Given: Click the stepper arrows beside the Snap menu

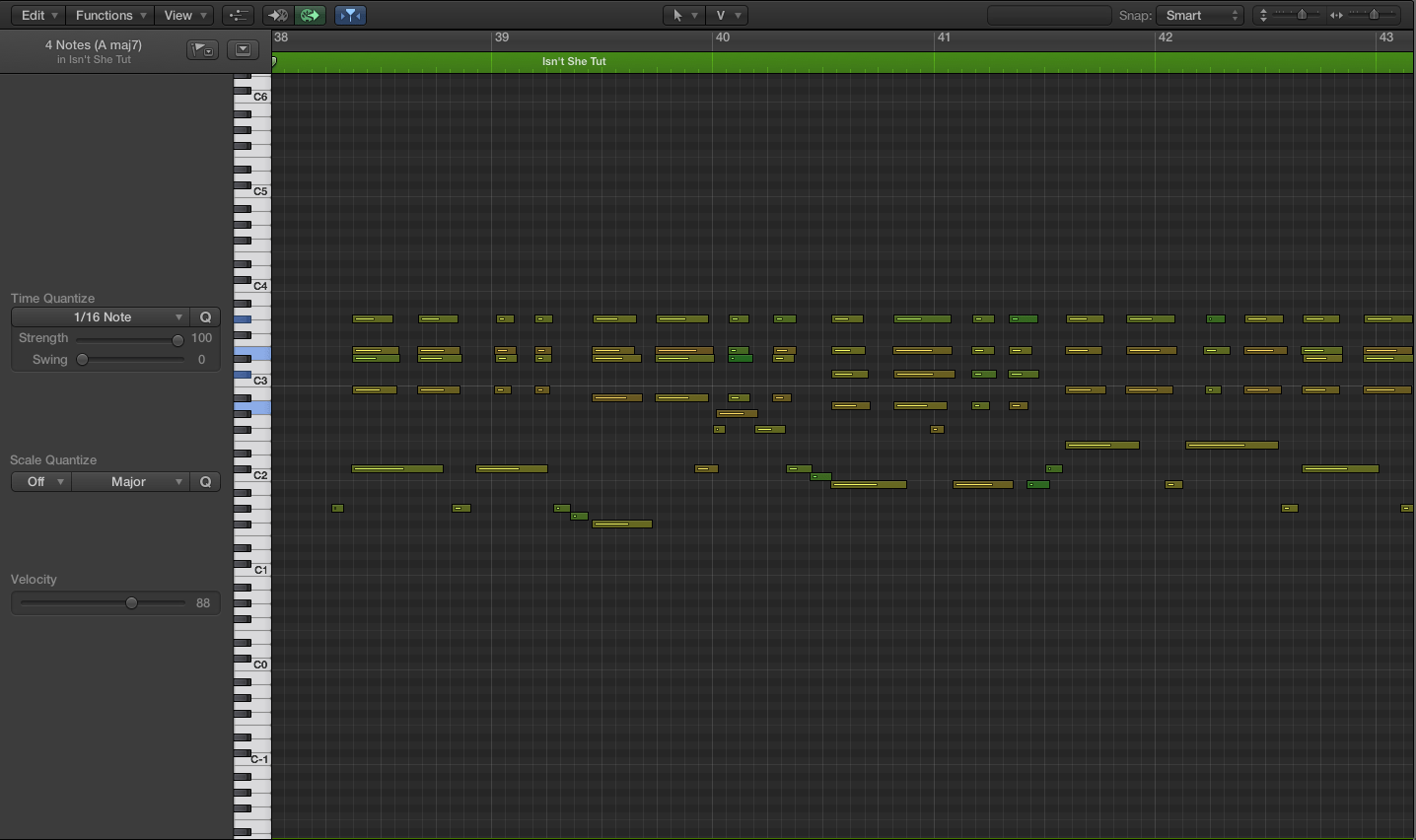Looking at the screenshot, I should [x=1237, y=15].
